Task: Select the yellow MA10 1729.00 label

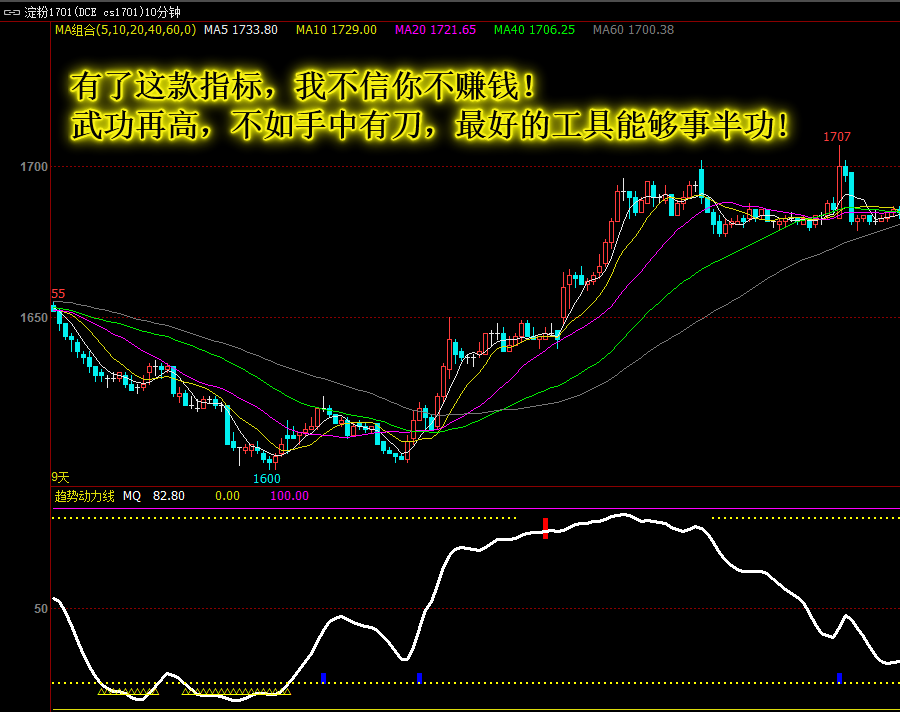Action: (336, 30)
